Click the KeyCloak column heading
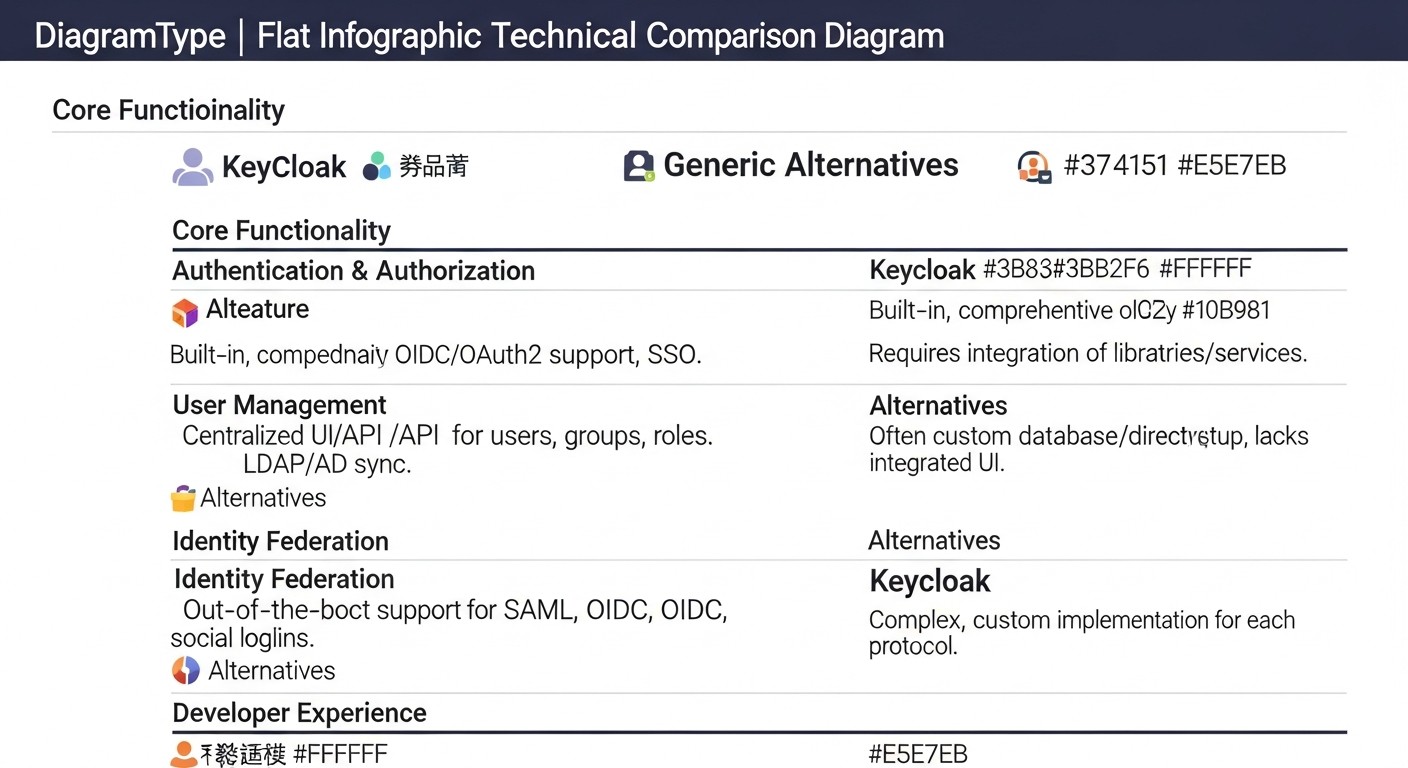 [284, 167]
